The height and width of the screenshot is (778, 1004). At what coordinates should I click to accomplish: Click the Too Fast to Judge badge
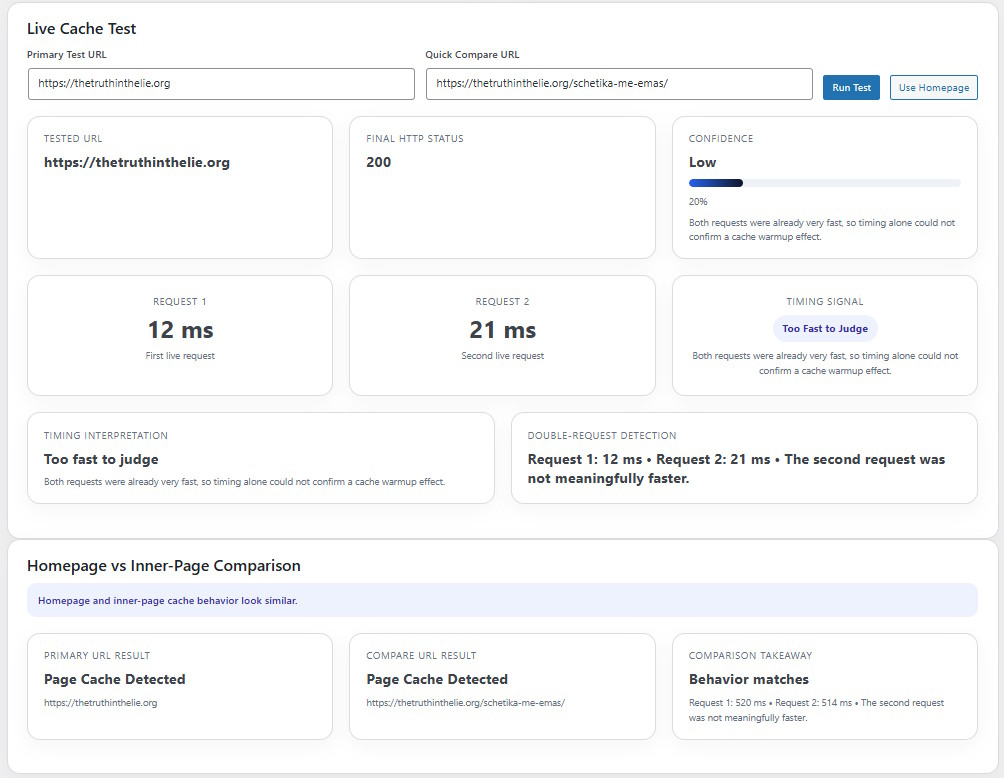[825, 328]
